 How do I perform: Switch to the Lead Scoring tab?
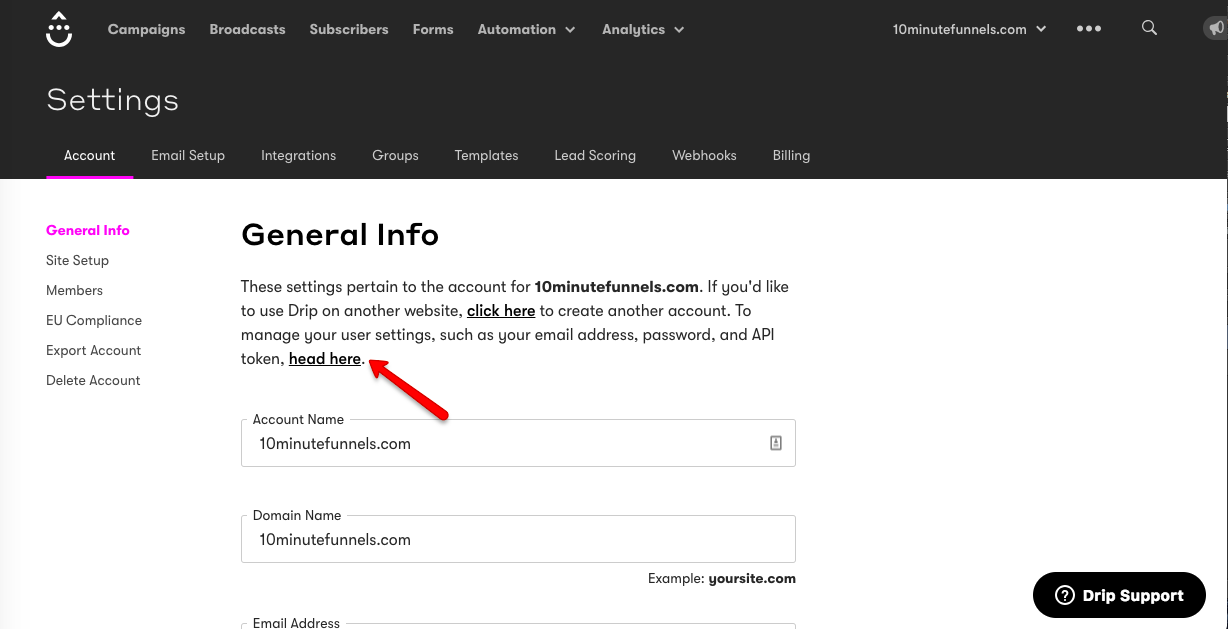[x=595, y=155]
